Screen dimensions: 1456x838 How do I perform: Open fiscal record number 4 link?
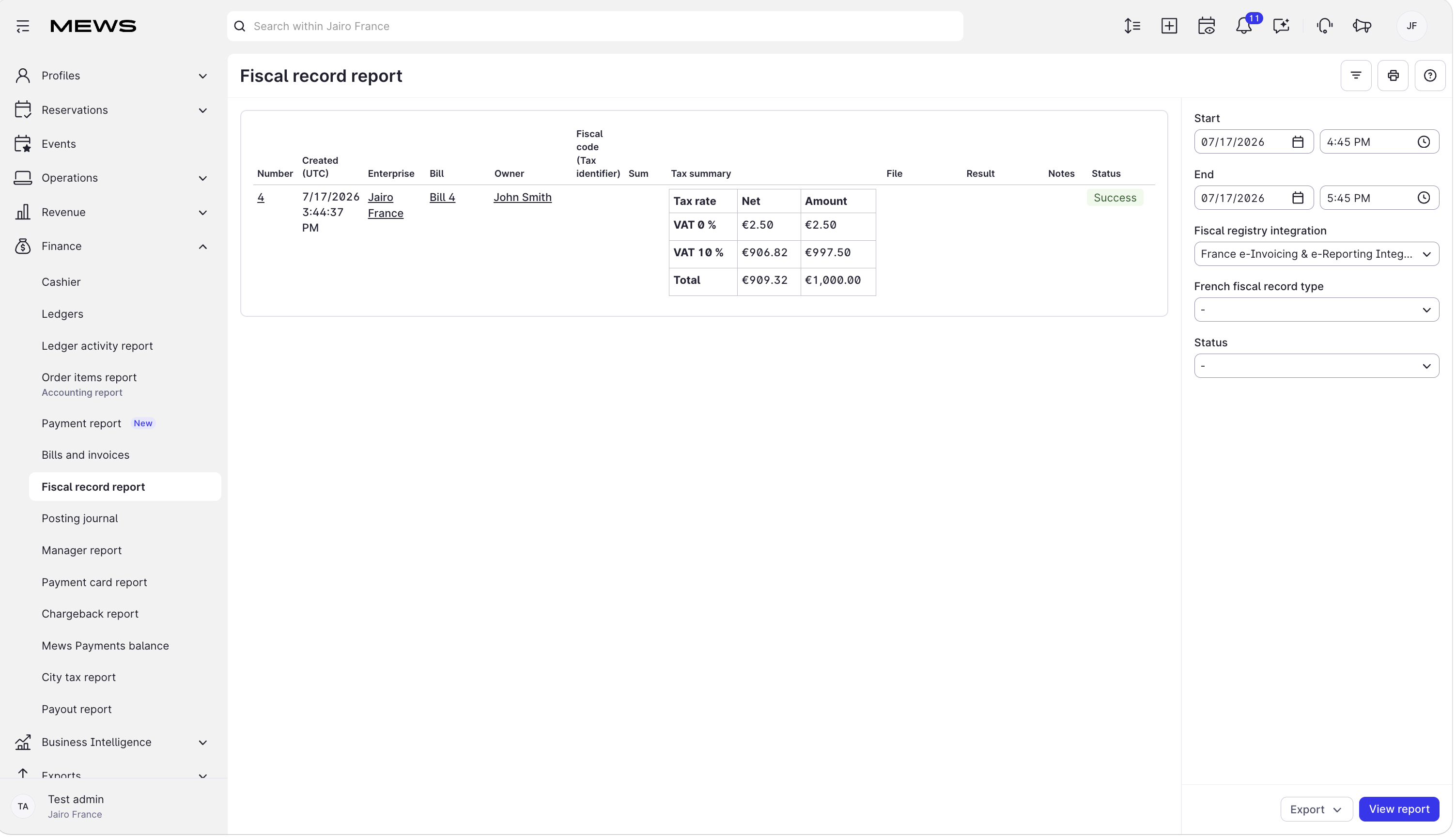click(261, 198)
